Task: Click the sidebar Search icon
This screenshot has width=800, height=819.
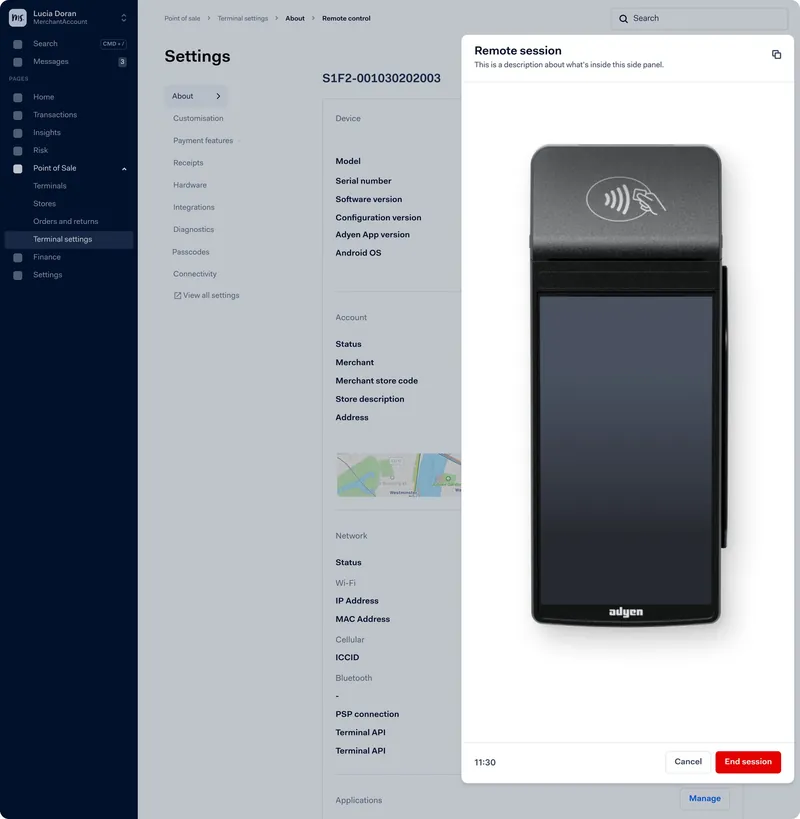Action: coord(18,44)
